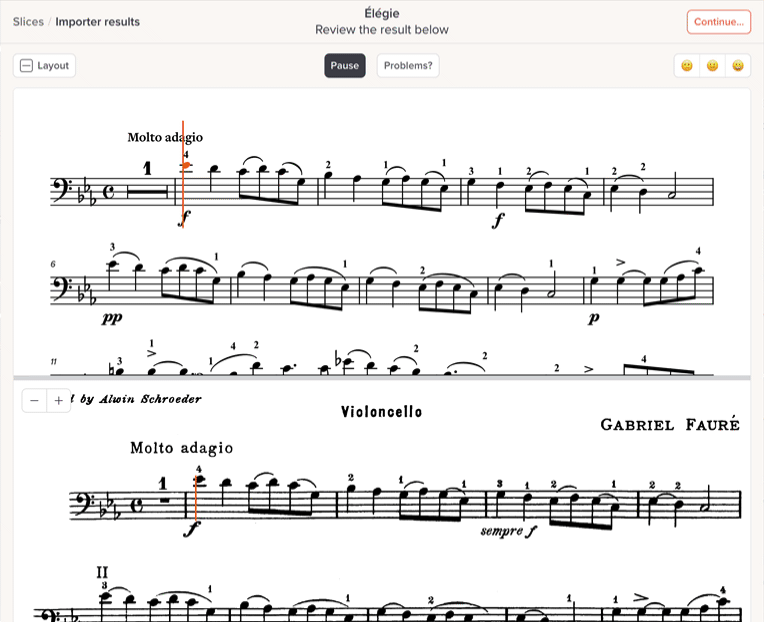Image resolution: width=764 pixels, height=622 pixels.
Task: Open the Problems? report button
Action: tap(408, 66)
